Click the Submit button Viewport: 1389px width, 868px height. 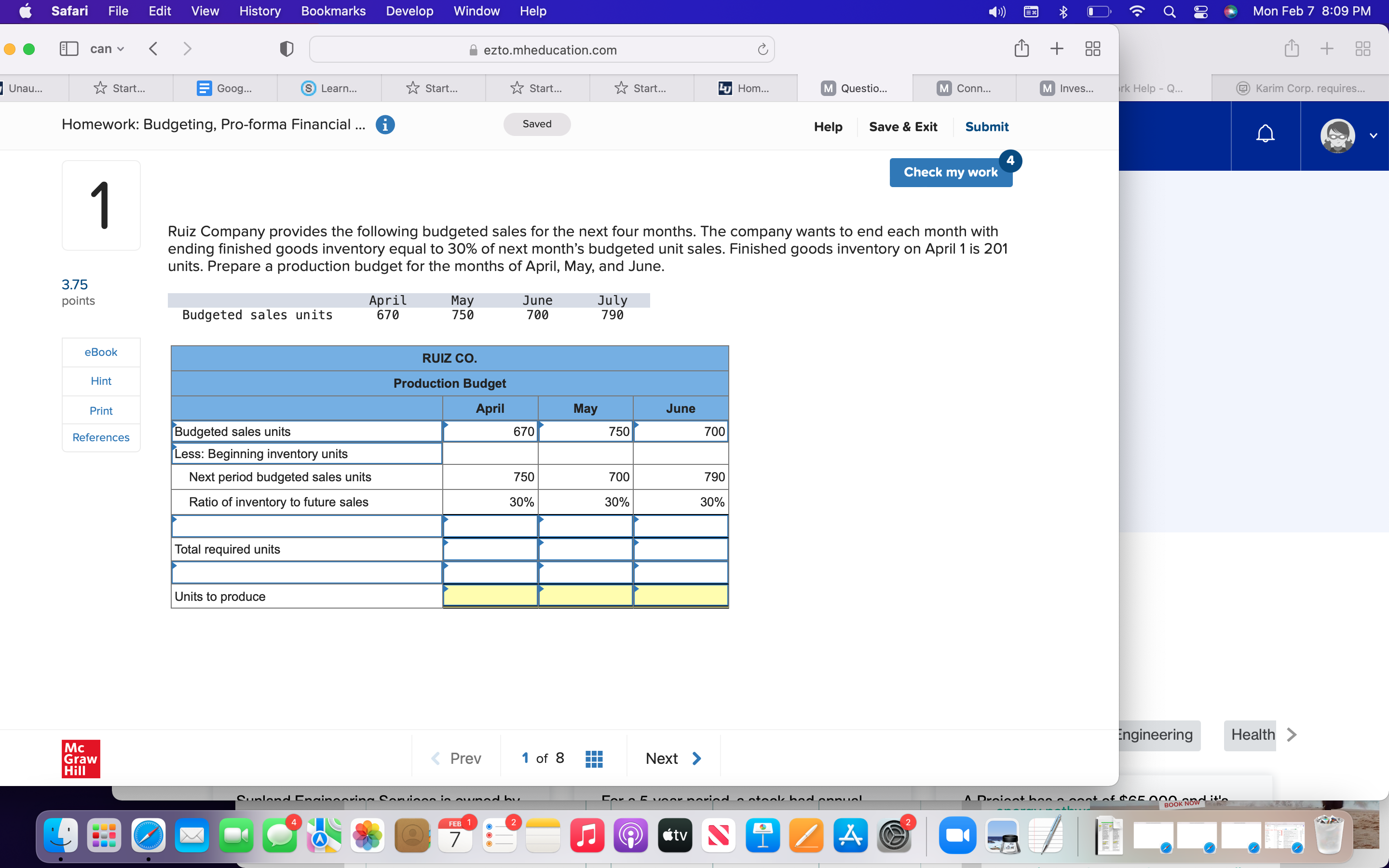tap(987, 126)
